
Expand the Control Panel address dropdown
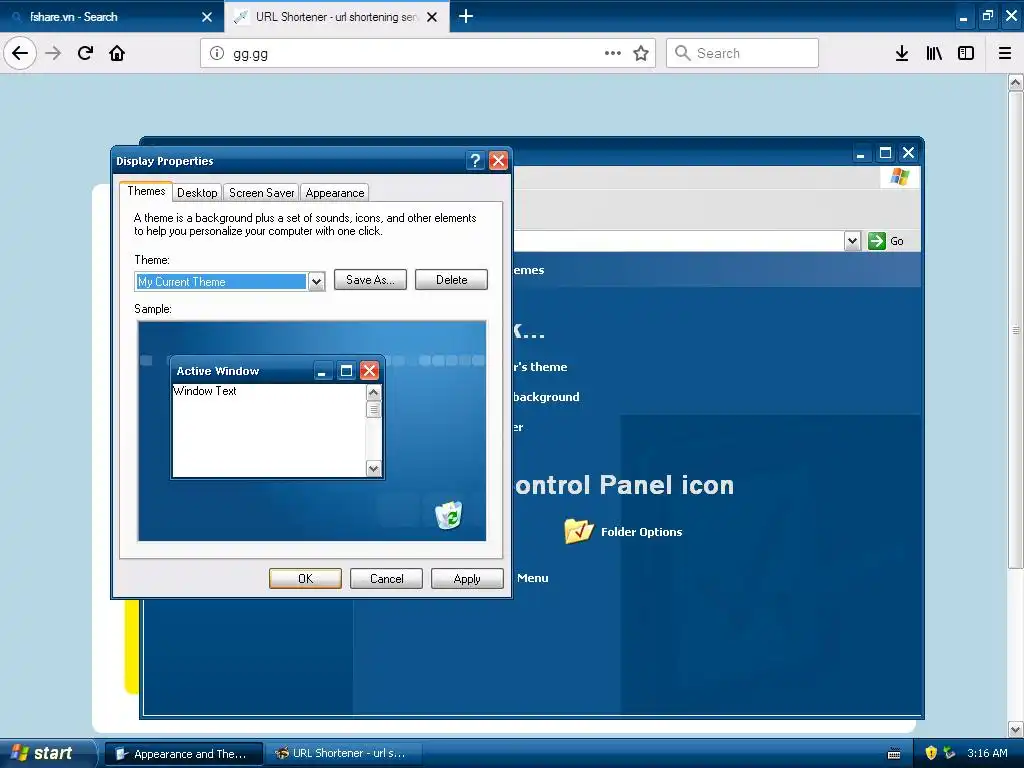coord(852,241)
